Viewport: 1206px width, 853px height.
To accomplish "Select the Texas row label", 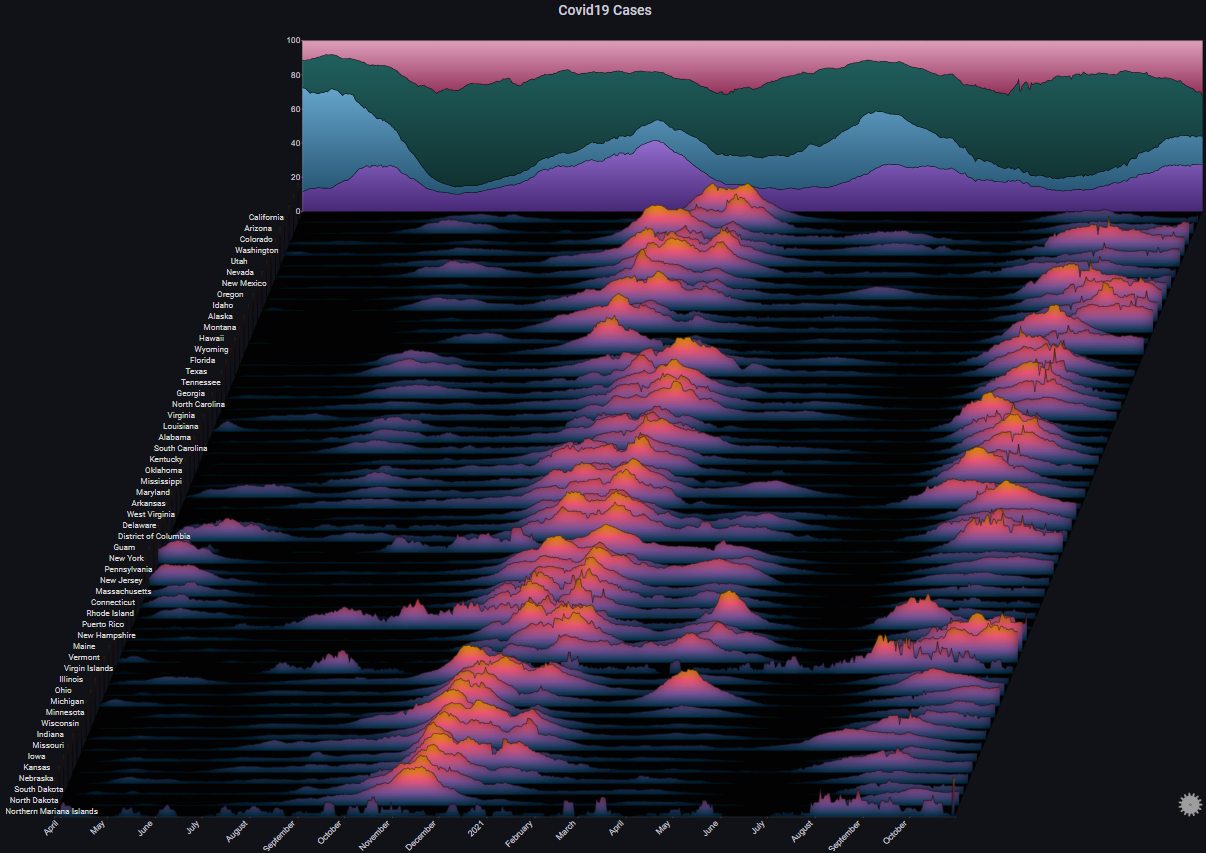I will click(196, 371).
